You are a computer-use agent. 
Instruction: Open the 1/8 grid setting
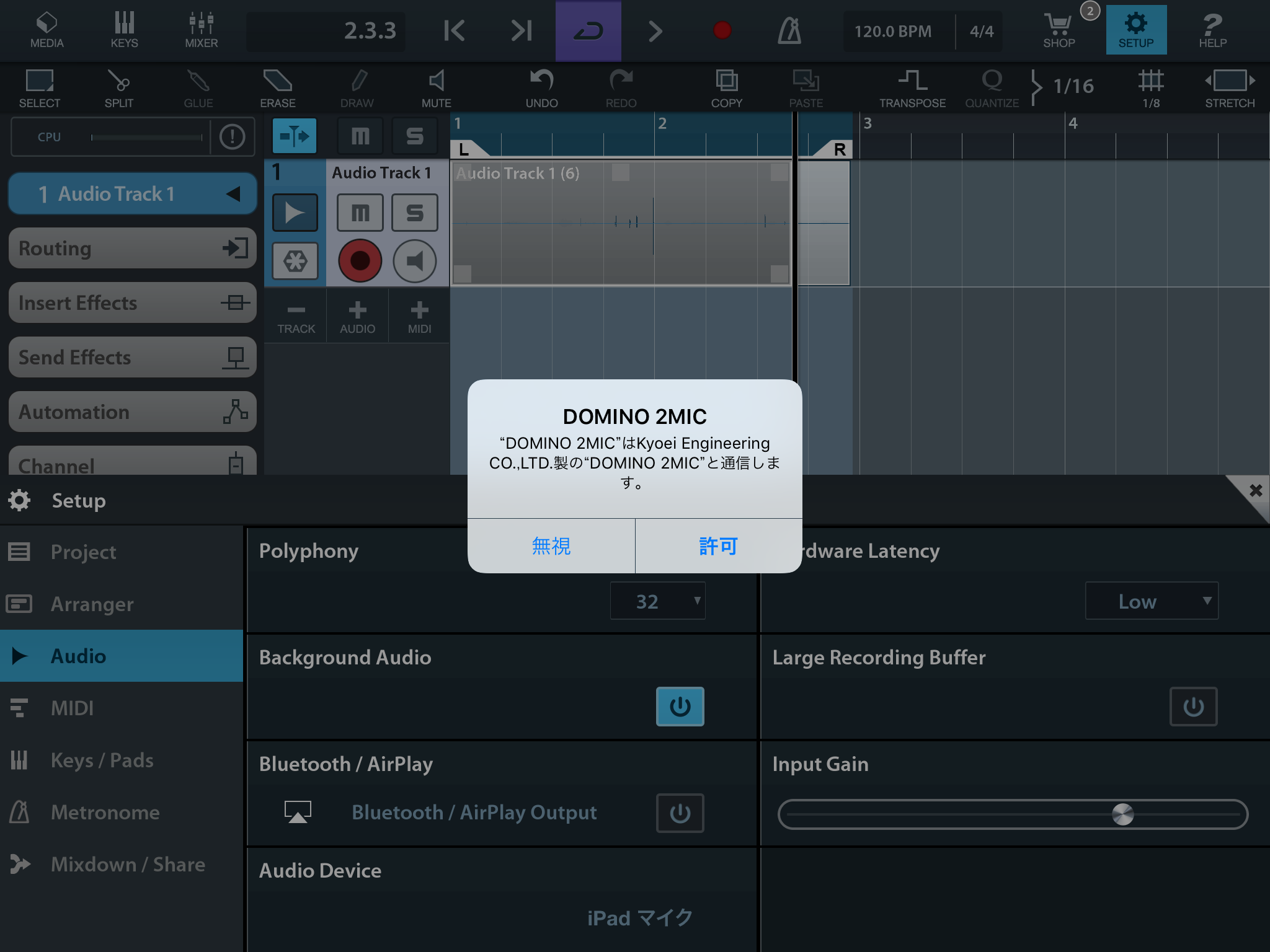[x=1151, y=88]
